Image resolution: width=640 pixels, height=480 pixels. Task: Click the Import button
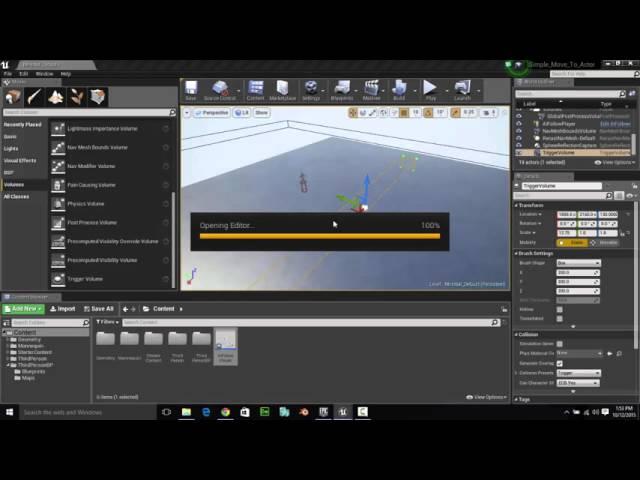(x=62, y=309)
